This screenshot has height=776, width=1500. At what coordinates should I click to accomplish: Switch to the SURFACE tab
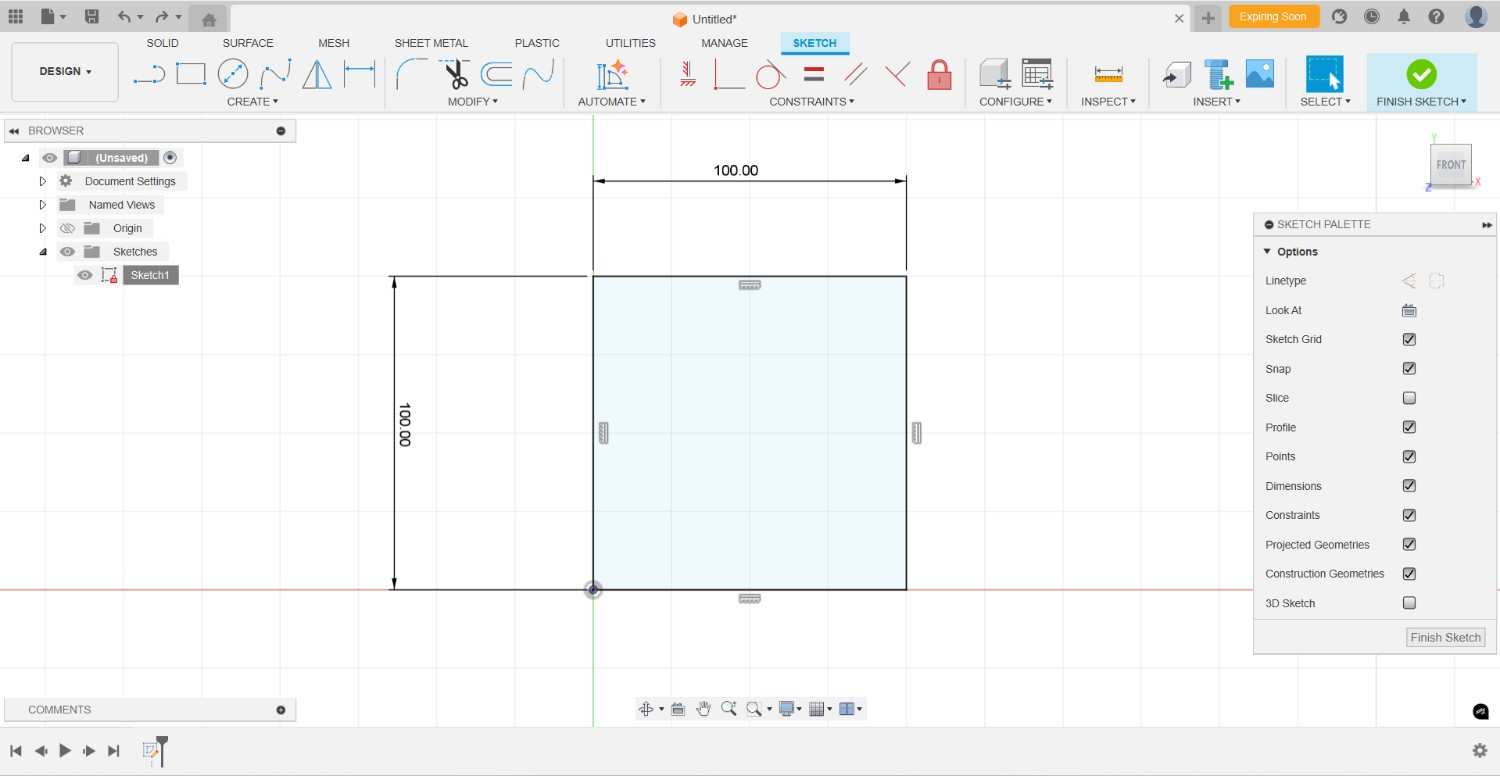tap(248, 43)
